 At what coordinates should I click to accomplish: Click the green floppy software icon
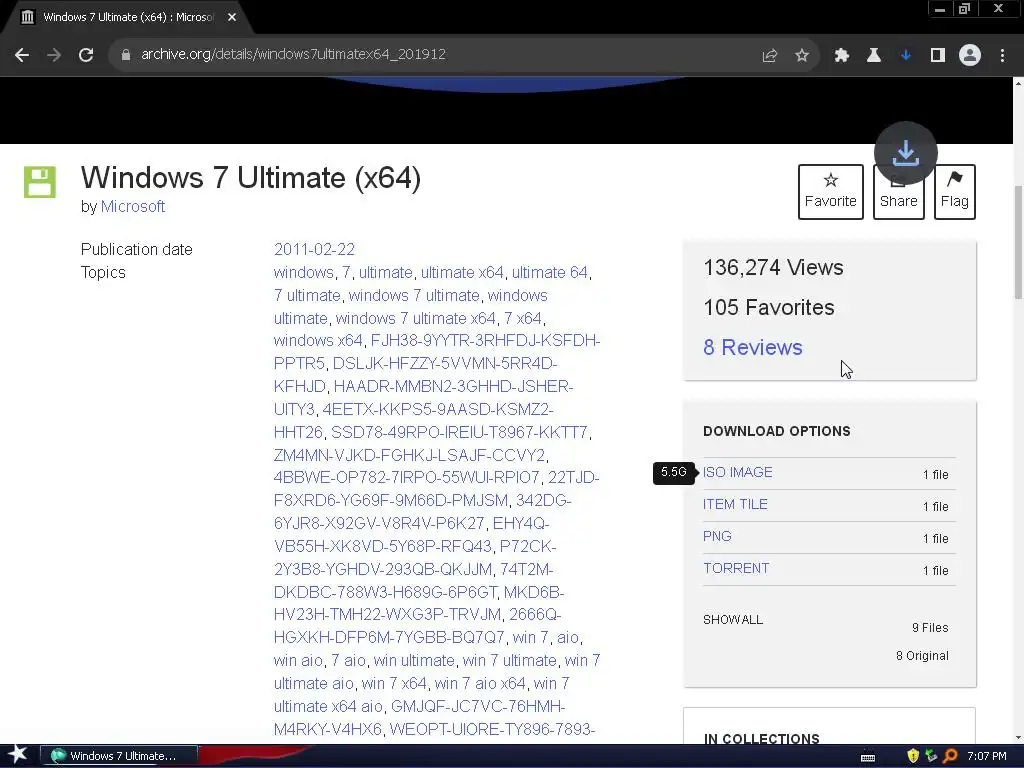[x=40, y=182]
